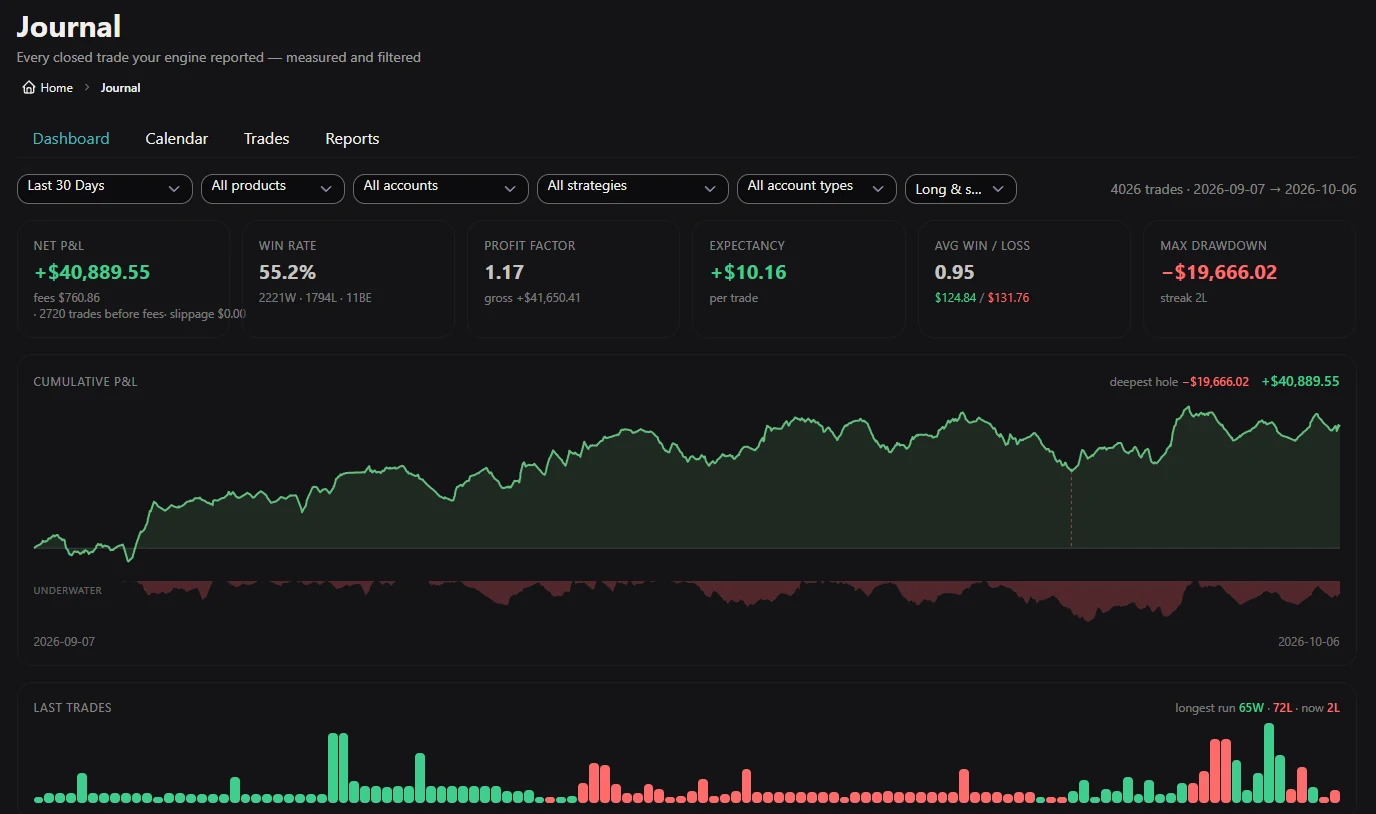Click the +$40,889.55 value in the Net P&L card
Viewport: 1376px width, 814px height.
tap(92, 272)
